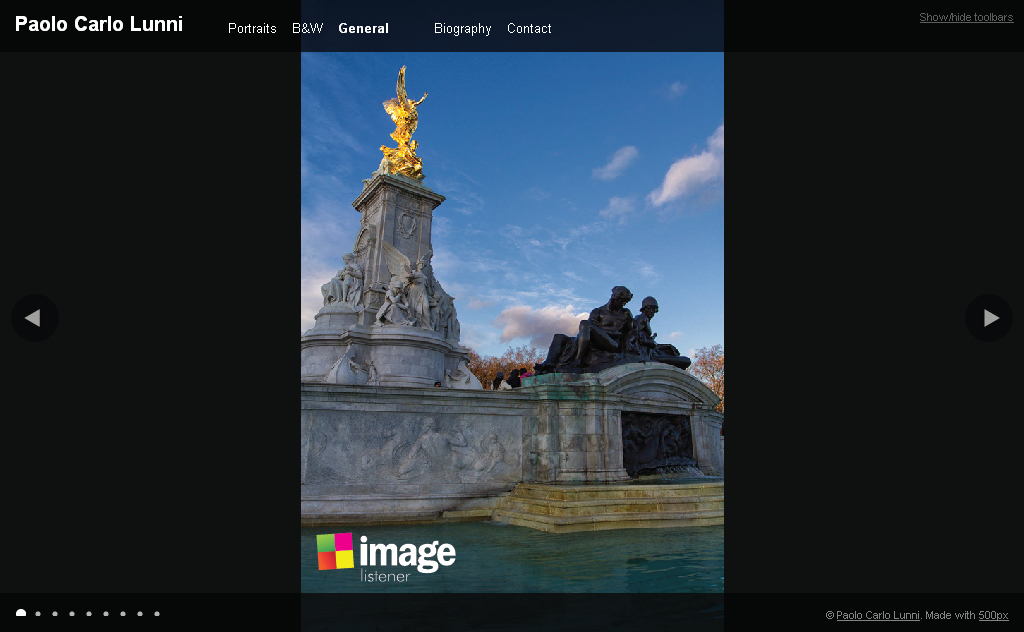Click the Show/hide toolbars link
Screen dimensions: 1024x632
[x=966, y=17]
